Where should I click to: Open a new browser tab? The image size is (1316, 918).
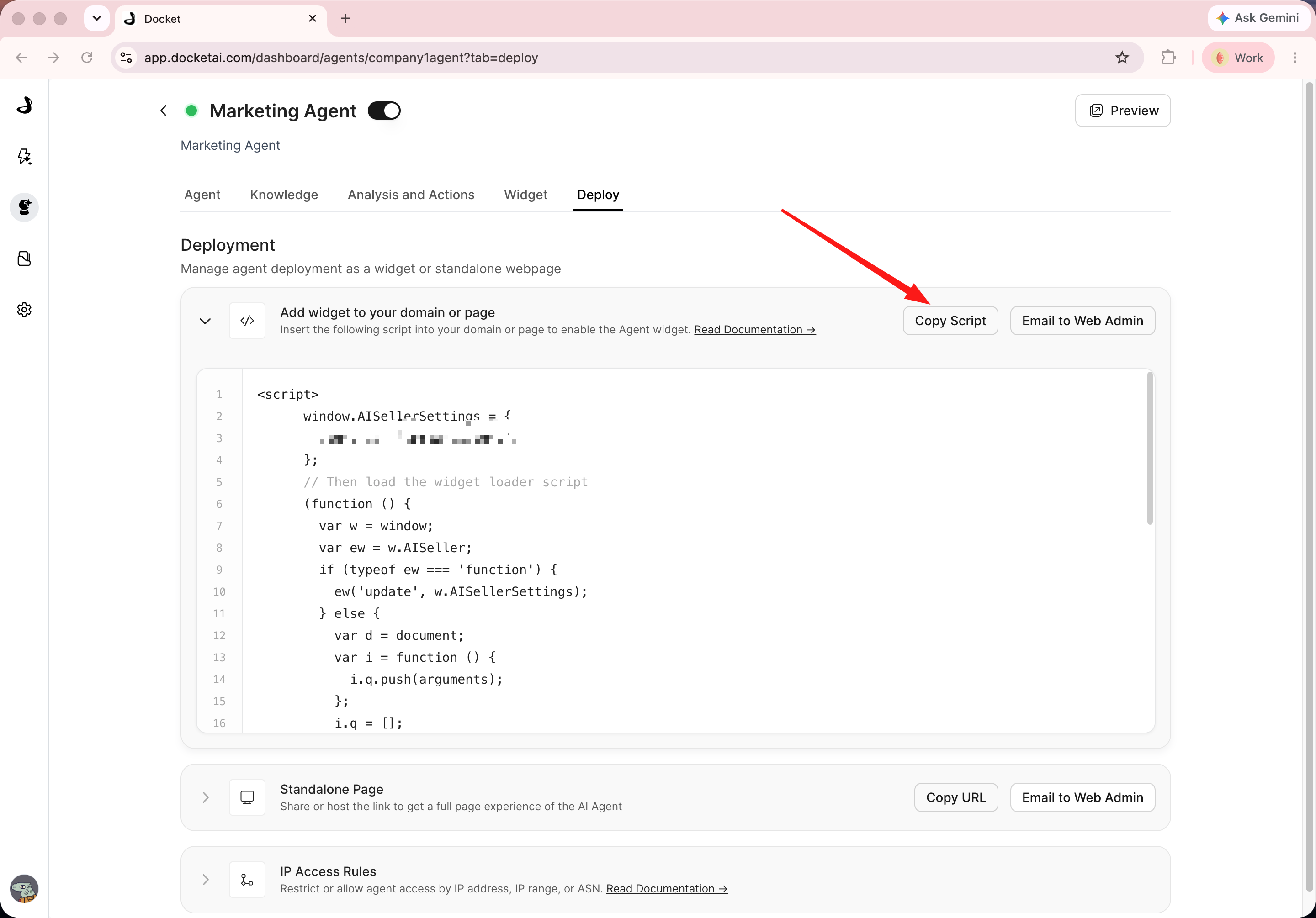pyautogui.click(x=345, y=18)
